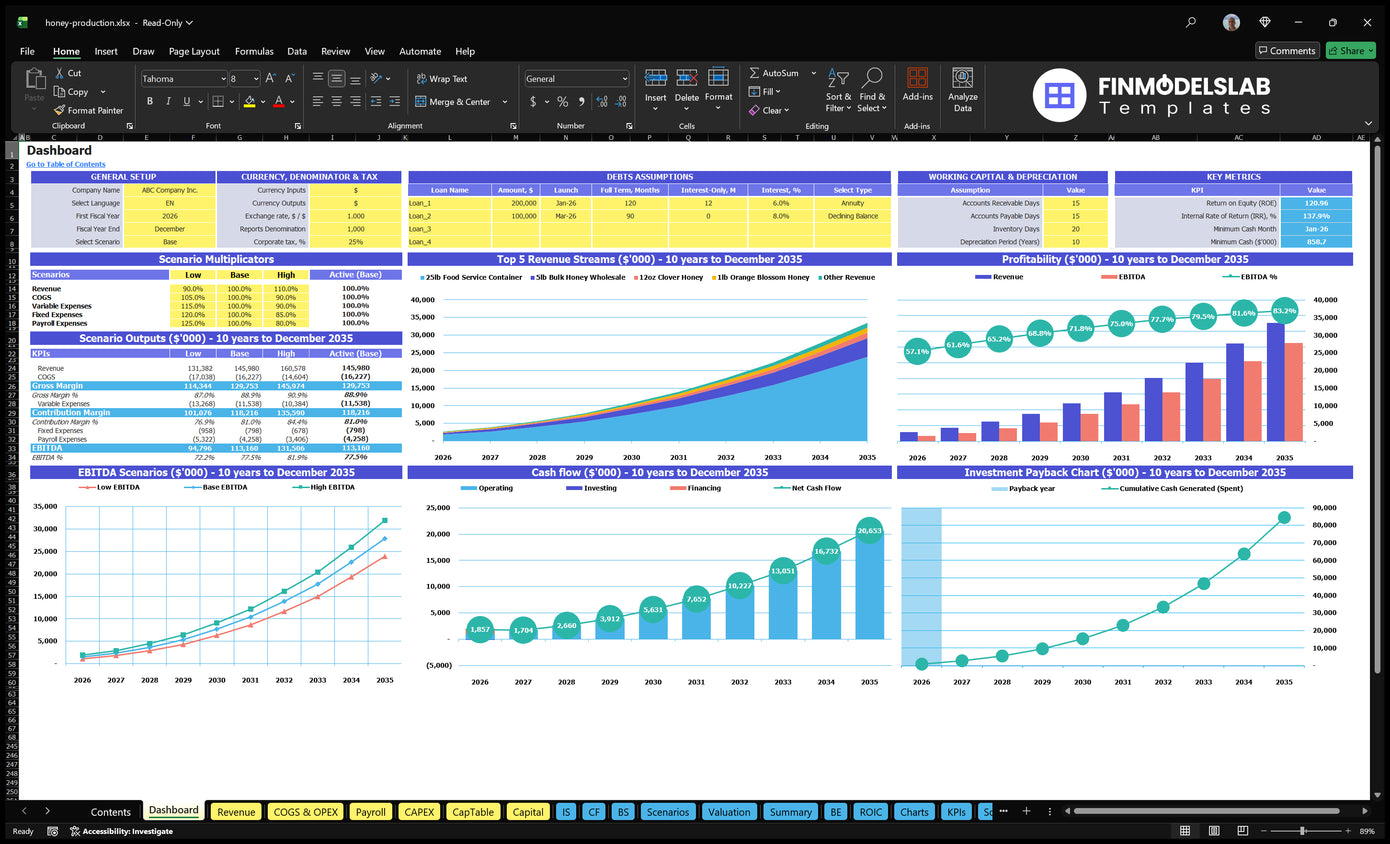Viewport: 1390px width, 844px height.
Task: Expand Merge & Center options arrow
Action: 504,102
